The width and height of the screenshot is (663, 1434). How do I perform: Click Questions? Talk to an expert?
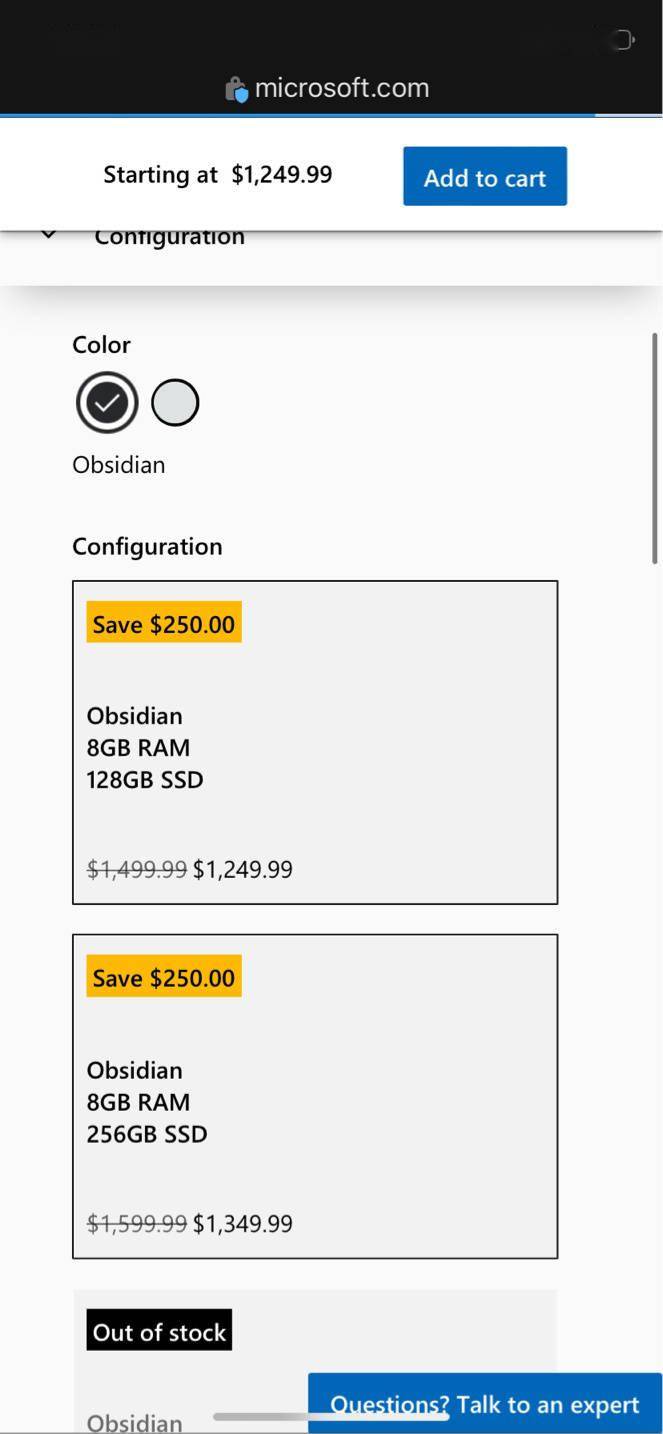pos(485,1404)
